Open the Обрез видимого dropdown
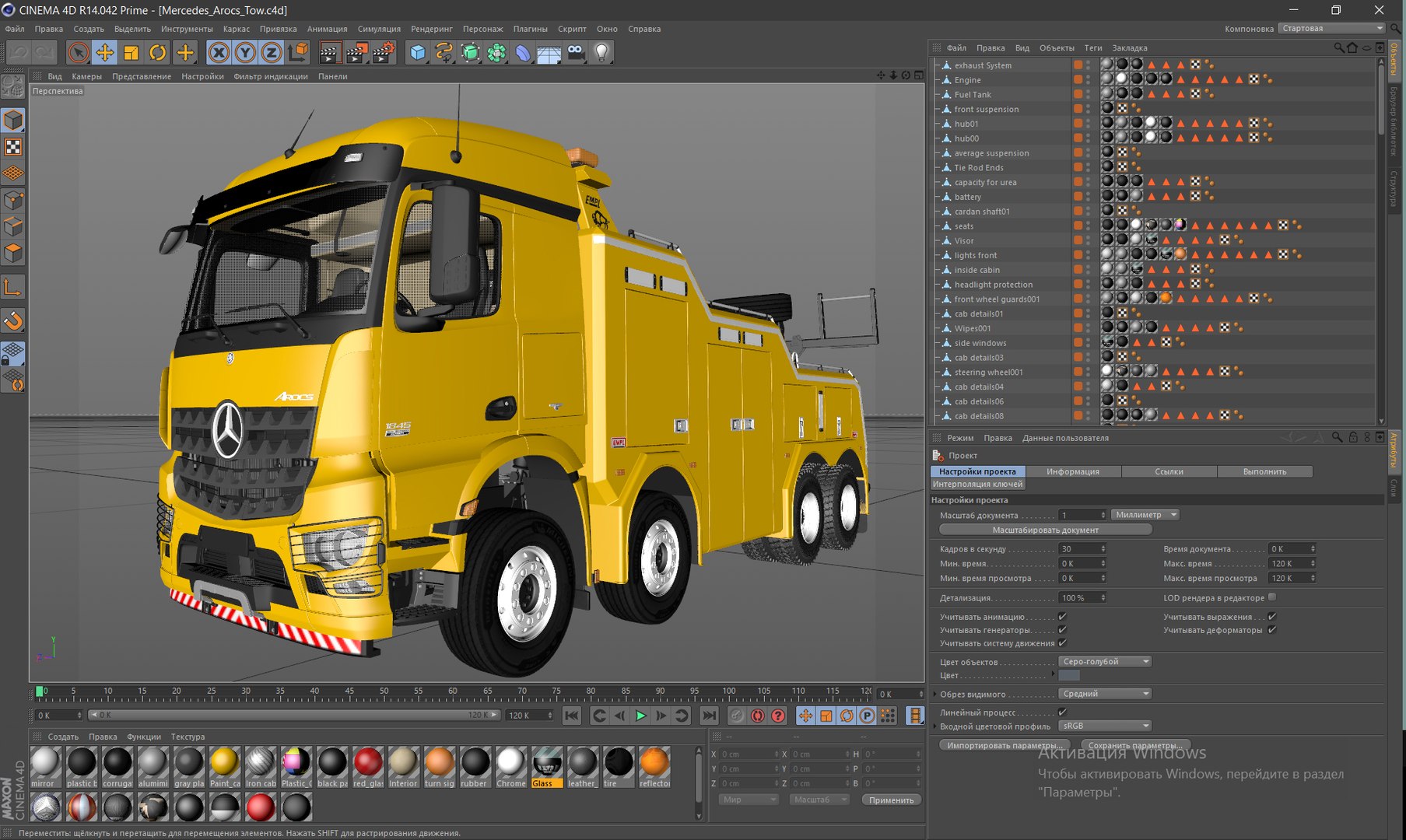1406x840 pixels. 1105,694
